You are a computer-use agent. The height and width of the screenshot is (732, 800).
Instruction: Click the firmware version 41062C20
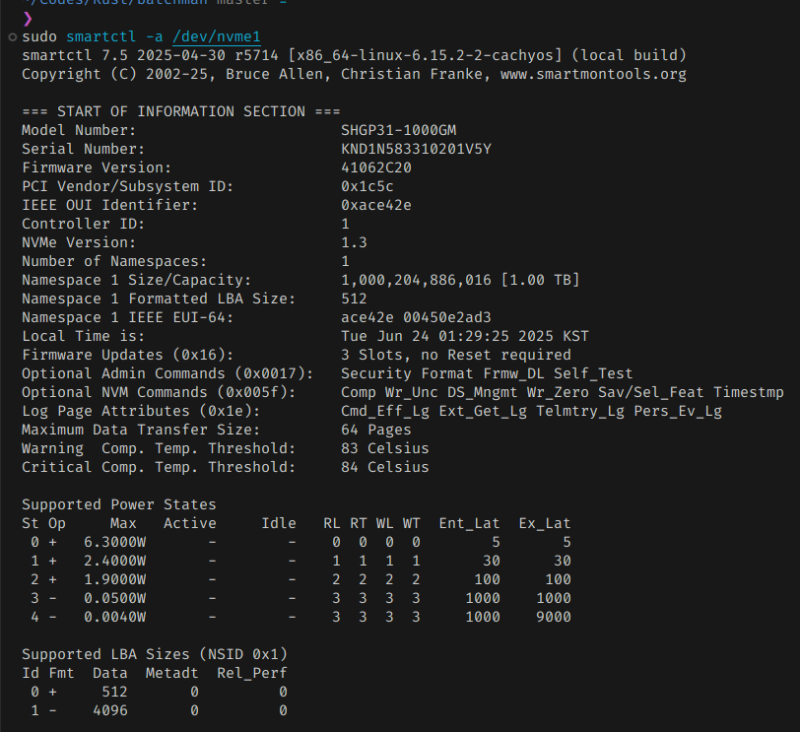[x=376, y=168]
